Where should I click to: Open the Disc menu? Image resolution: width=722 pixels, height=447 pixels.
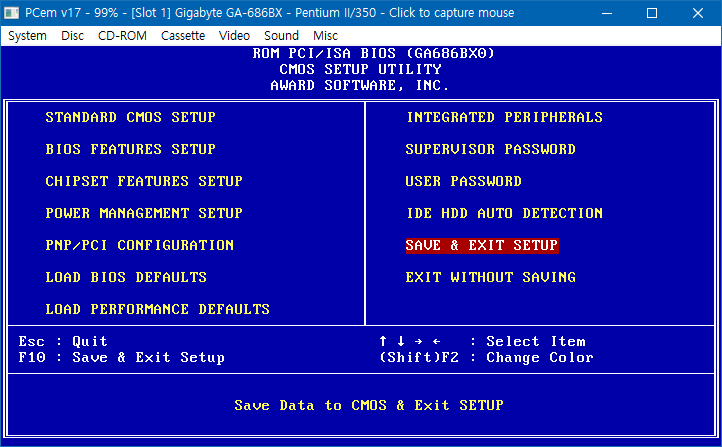[x=72, y=35]
